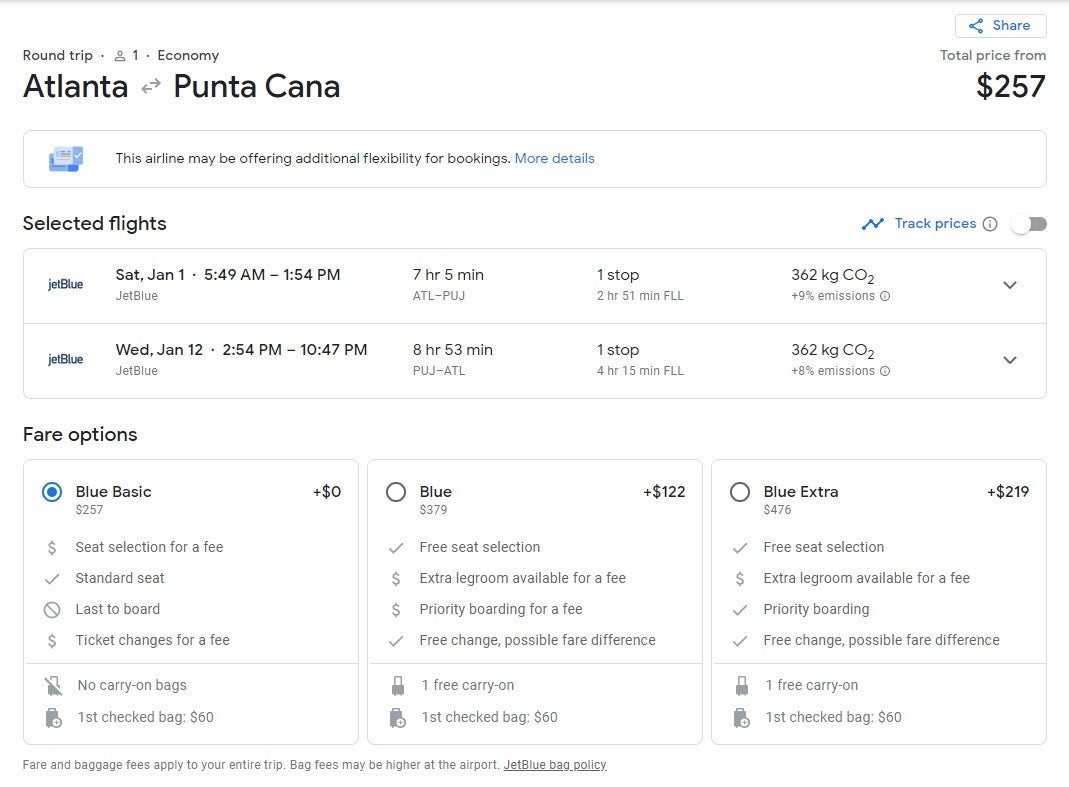Click the Last to board icon in Blue Basic
This screenshot has height=787, width=1069.
pyautogui.click(x=52, y=610)
